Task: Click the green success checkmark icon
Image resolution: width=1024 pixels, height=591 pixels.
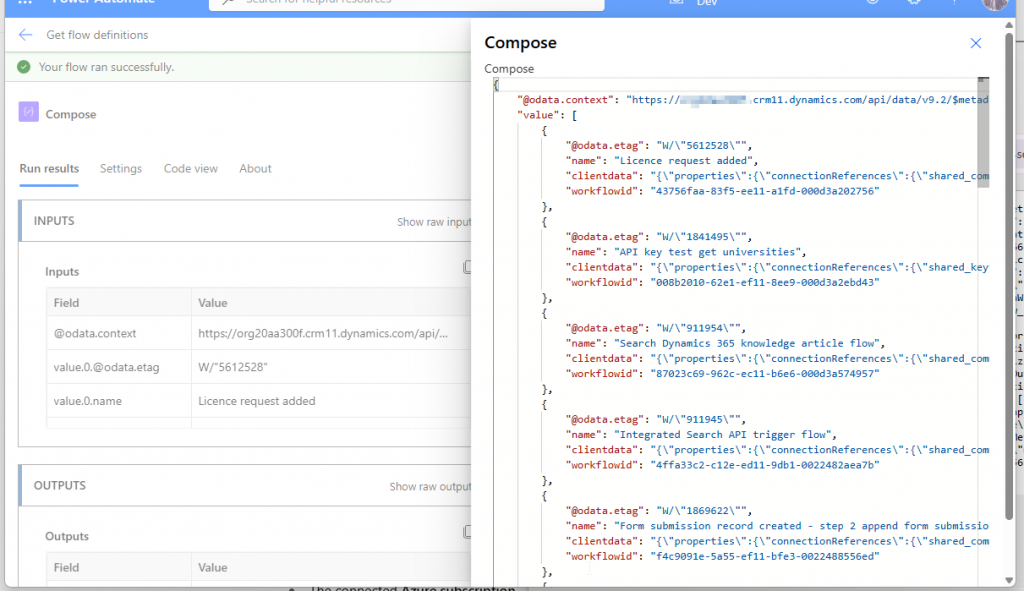Action: [24, 67]
